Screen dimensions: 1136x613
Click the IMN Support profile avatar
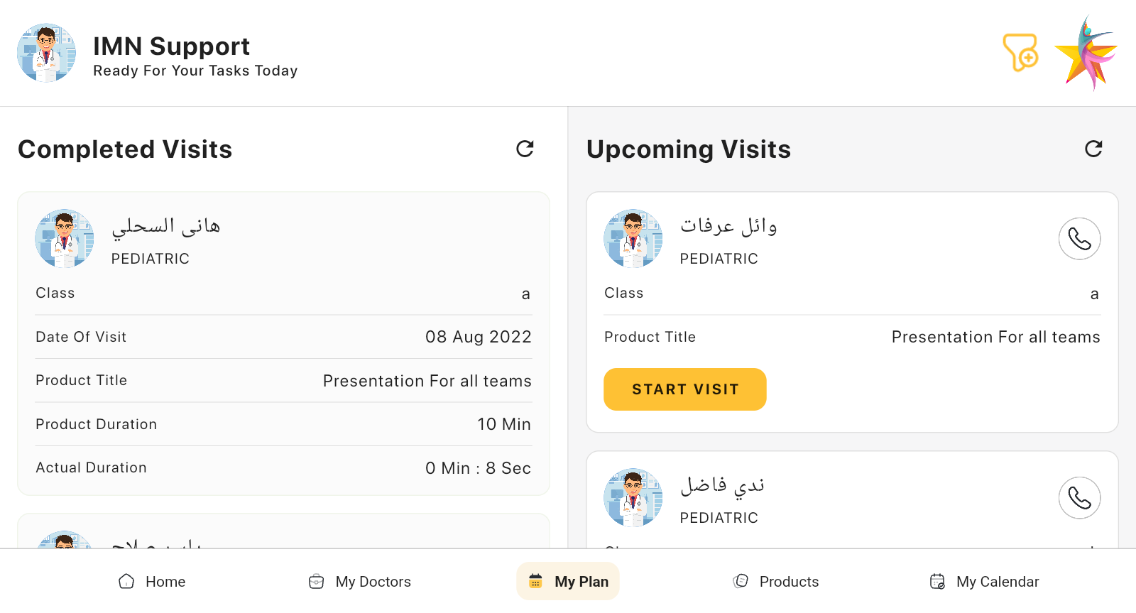point(46,54)
